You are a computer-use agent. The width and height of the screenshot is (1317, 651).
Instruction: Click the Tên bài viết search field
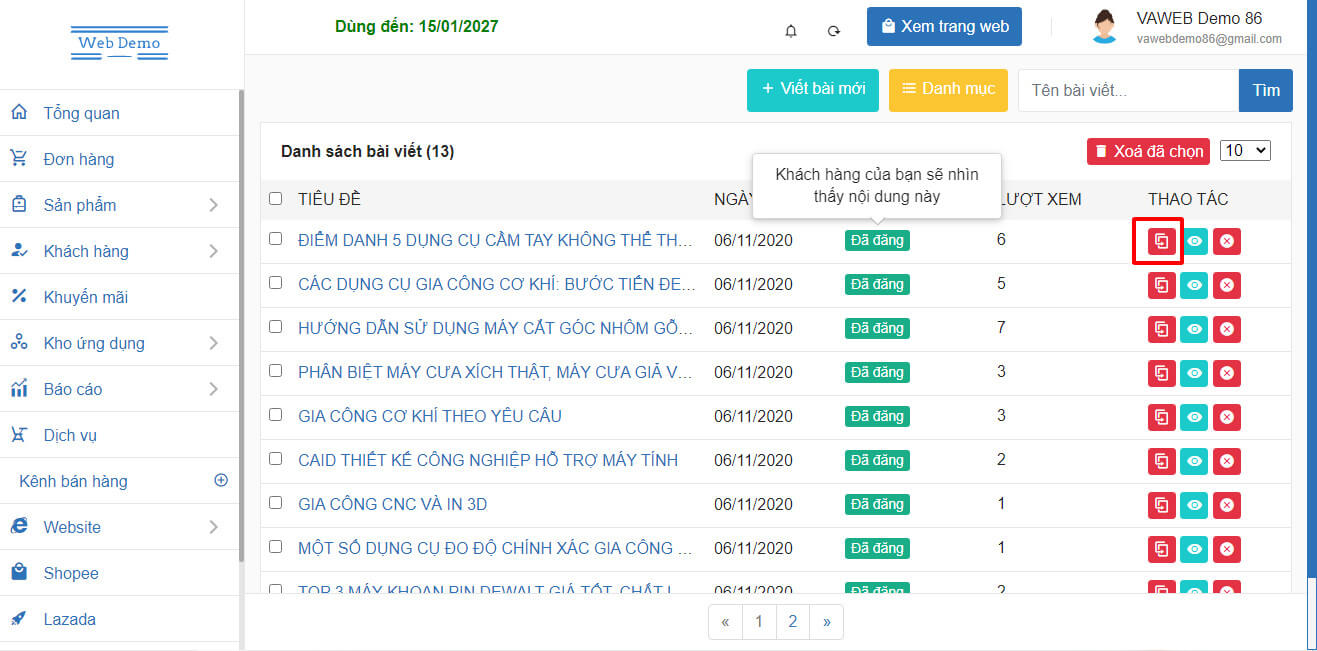pyautogui.click(x=1127, y=90)
